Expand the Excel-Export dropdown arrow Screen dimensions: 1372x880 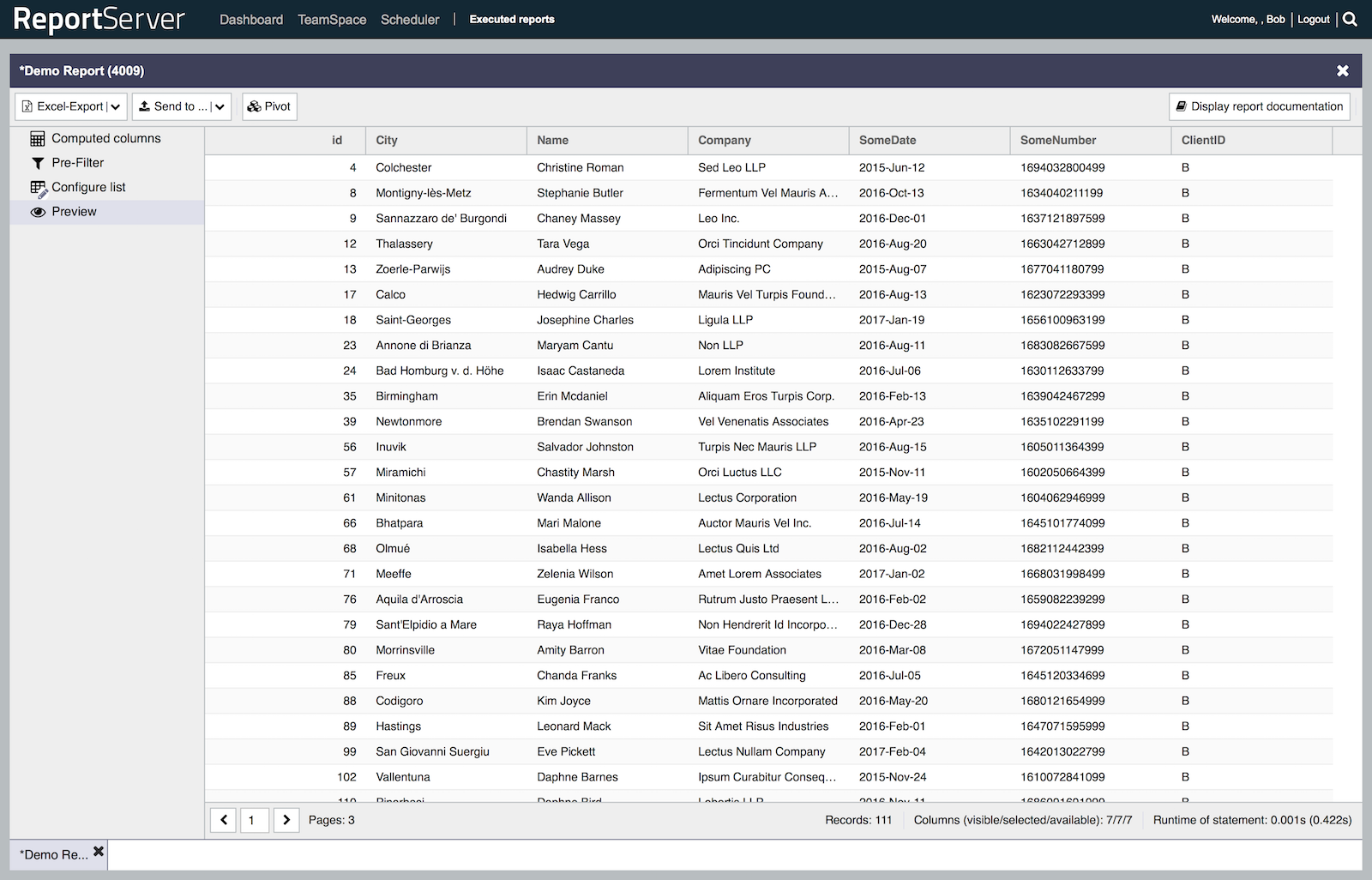tap(116, 106)
